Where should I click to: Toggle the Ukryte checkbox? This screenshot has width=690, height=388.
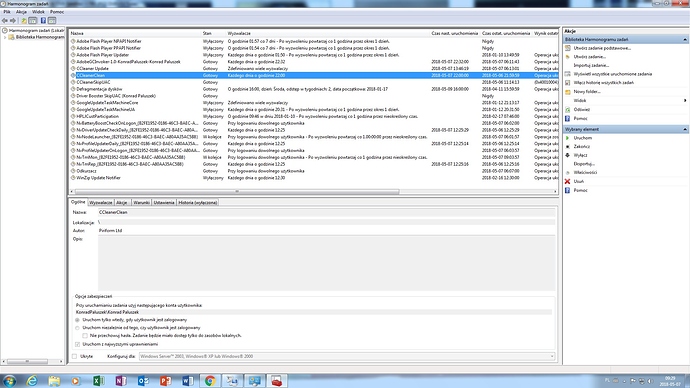(74, 356)
